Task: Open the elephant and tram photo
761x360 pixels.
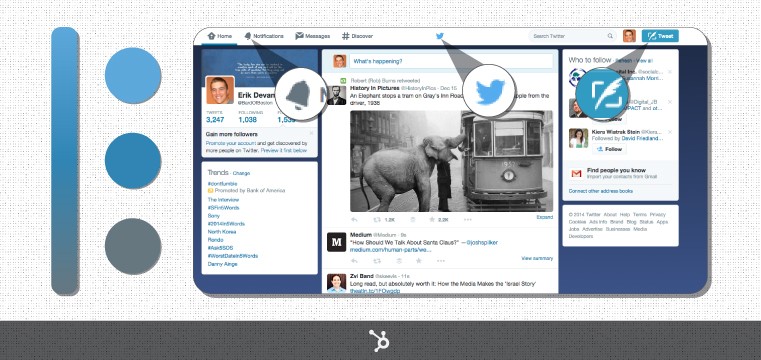Action: (451, 161)
